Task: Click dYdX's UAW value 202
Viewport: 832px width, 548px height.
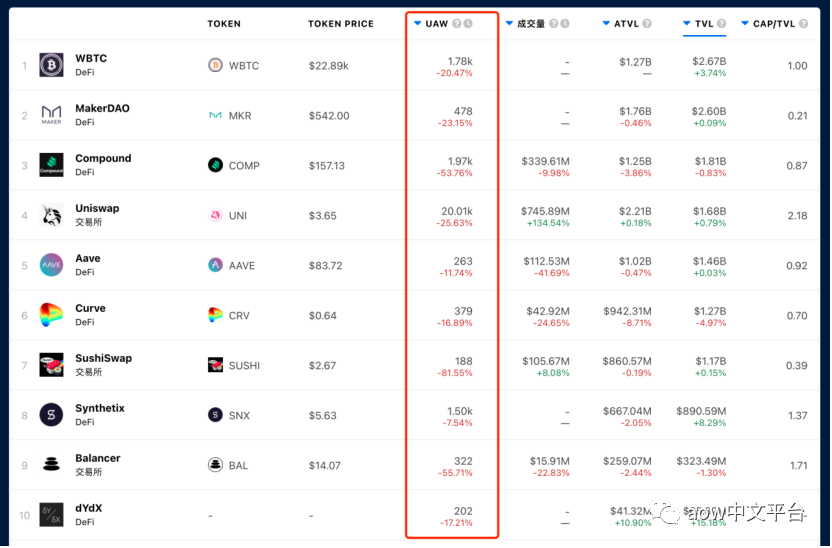Action: pos(463,511)
